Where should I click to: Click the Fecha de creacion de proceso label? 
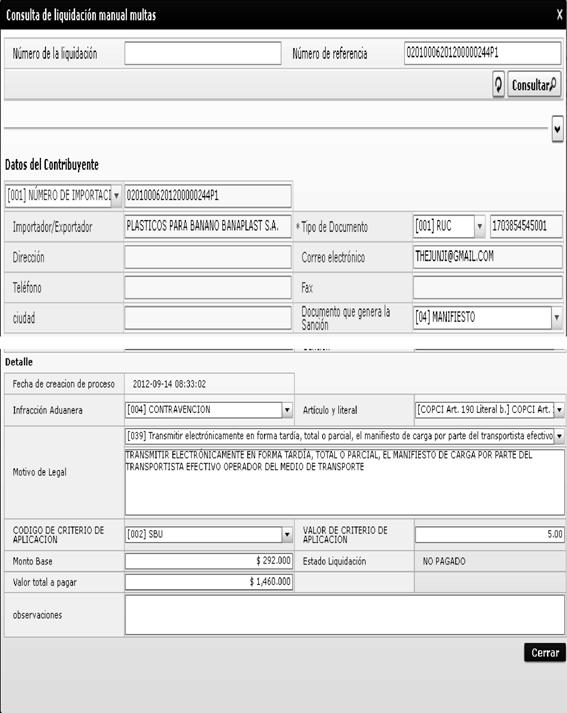(63, 385)
